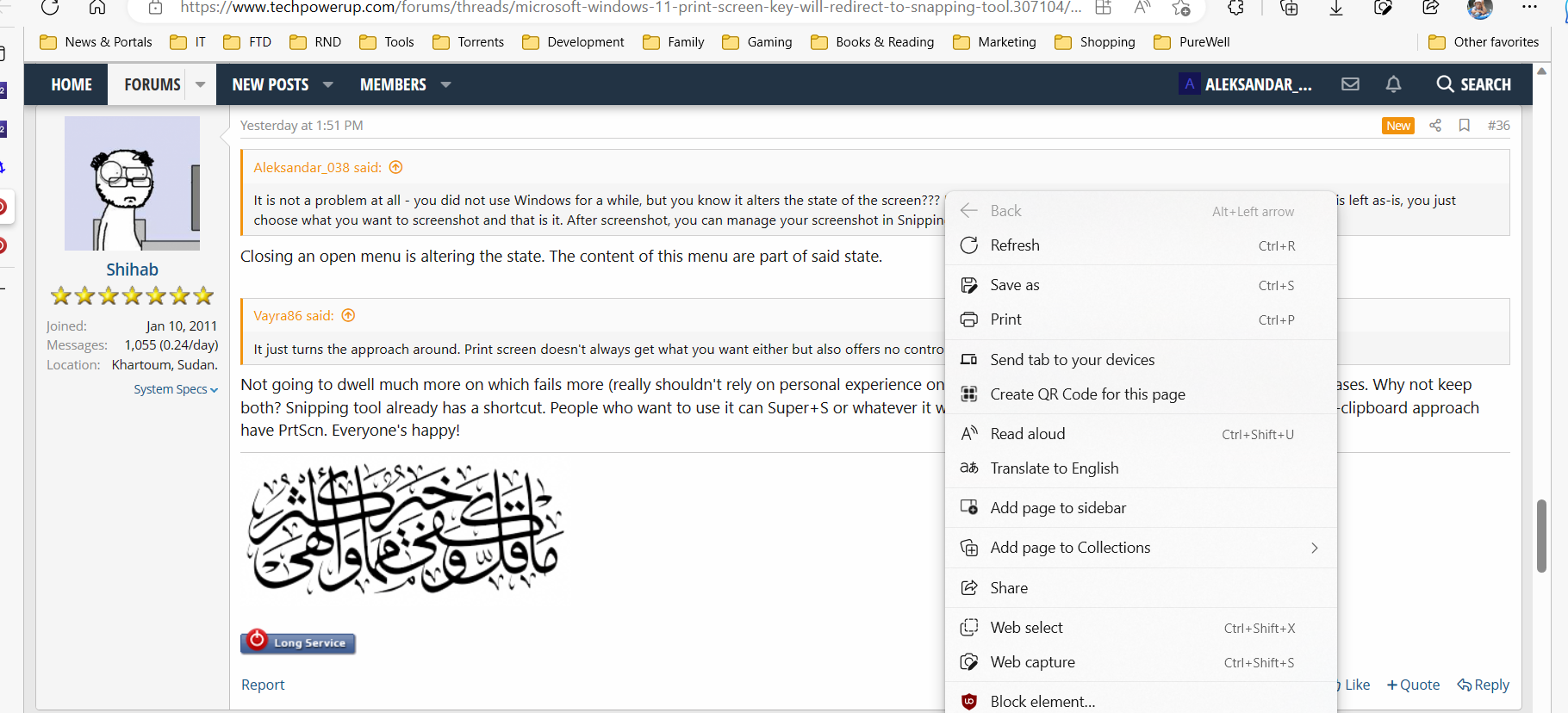The image size is (1568, 713).
Task: Share post #36 via share icon
Action: tap(1435, 125)
